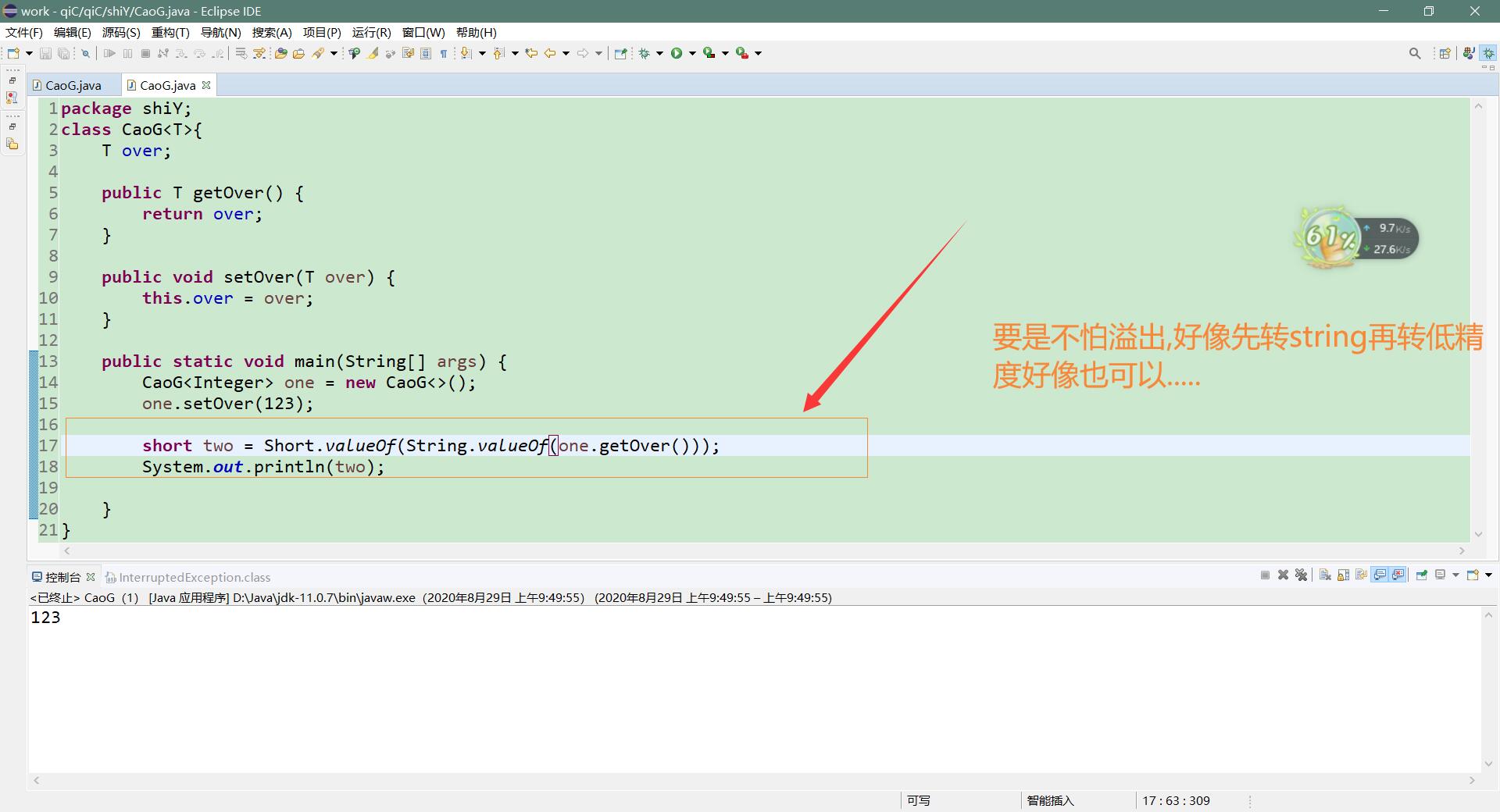Toggle Skip All Breakpoints
1500x812 pixels.
pyautogui.click(x=85, y=53)
